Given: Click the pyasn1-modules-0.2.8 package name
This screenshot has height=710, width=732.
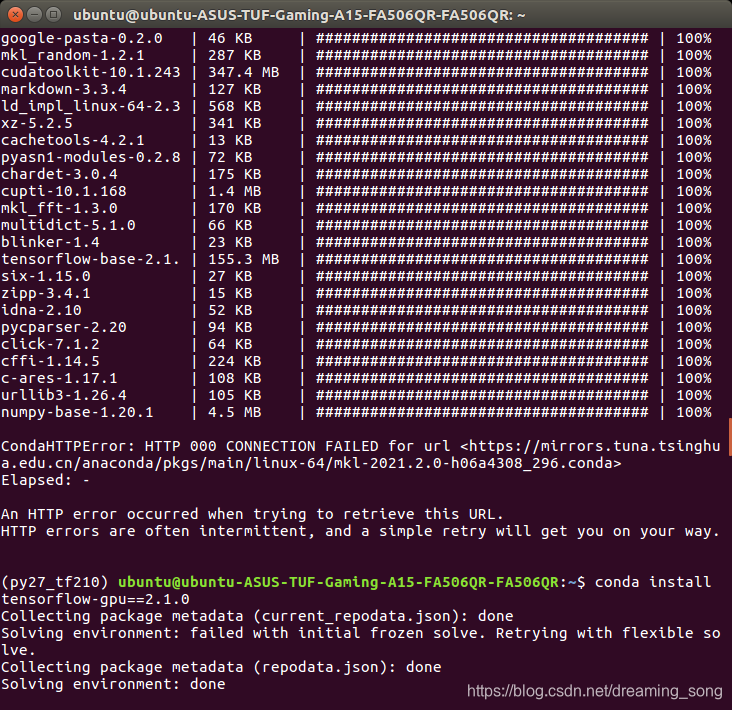Looking at the screenshot, I should pos(91,157).
